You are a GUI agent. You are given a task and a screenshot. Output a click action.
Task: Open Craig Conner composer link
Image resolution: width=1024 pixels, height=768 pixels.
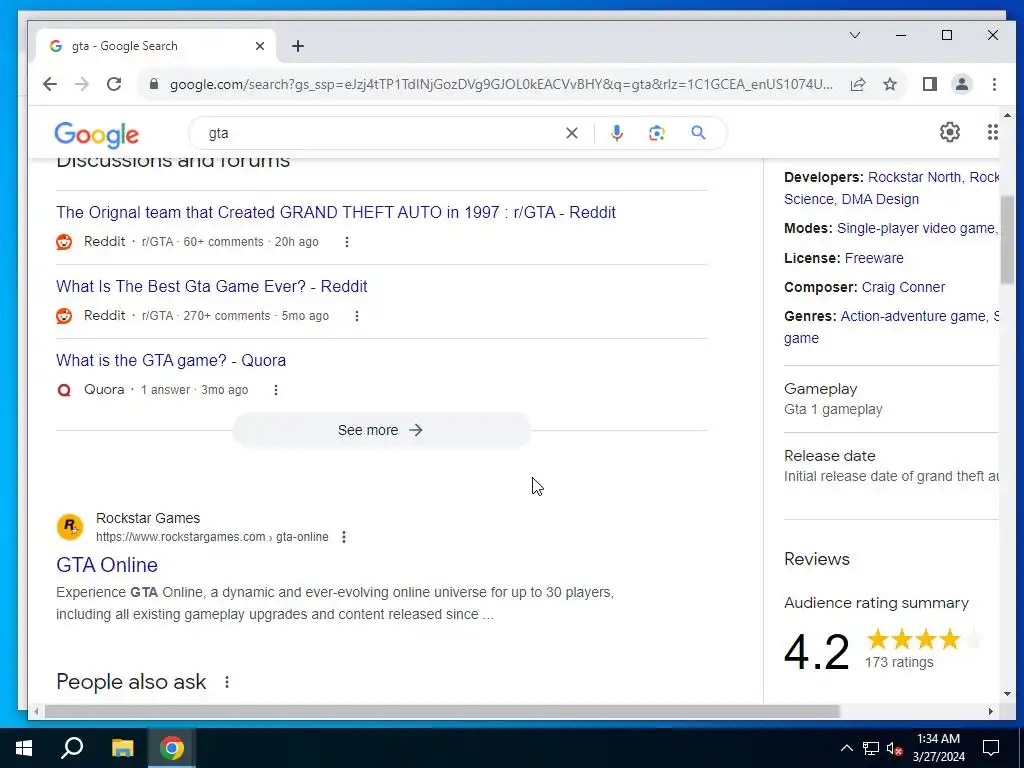[x=903, y=287]
